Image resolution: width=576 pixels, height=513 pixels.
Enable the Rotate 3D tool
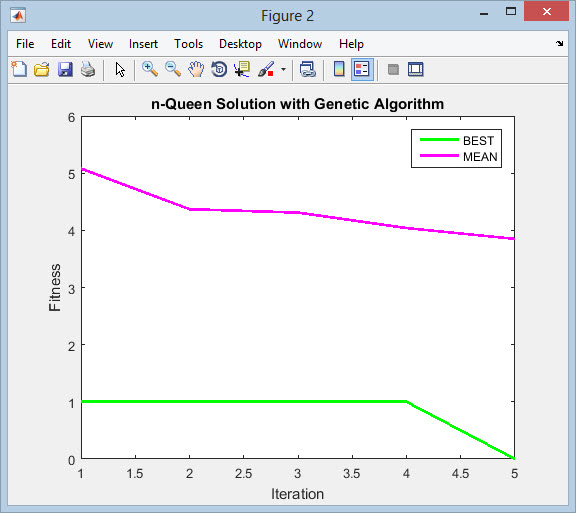219,69
